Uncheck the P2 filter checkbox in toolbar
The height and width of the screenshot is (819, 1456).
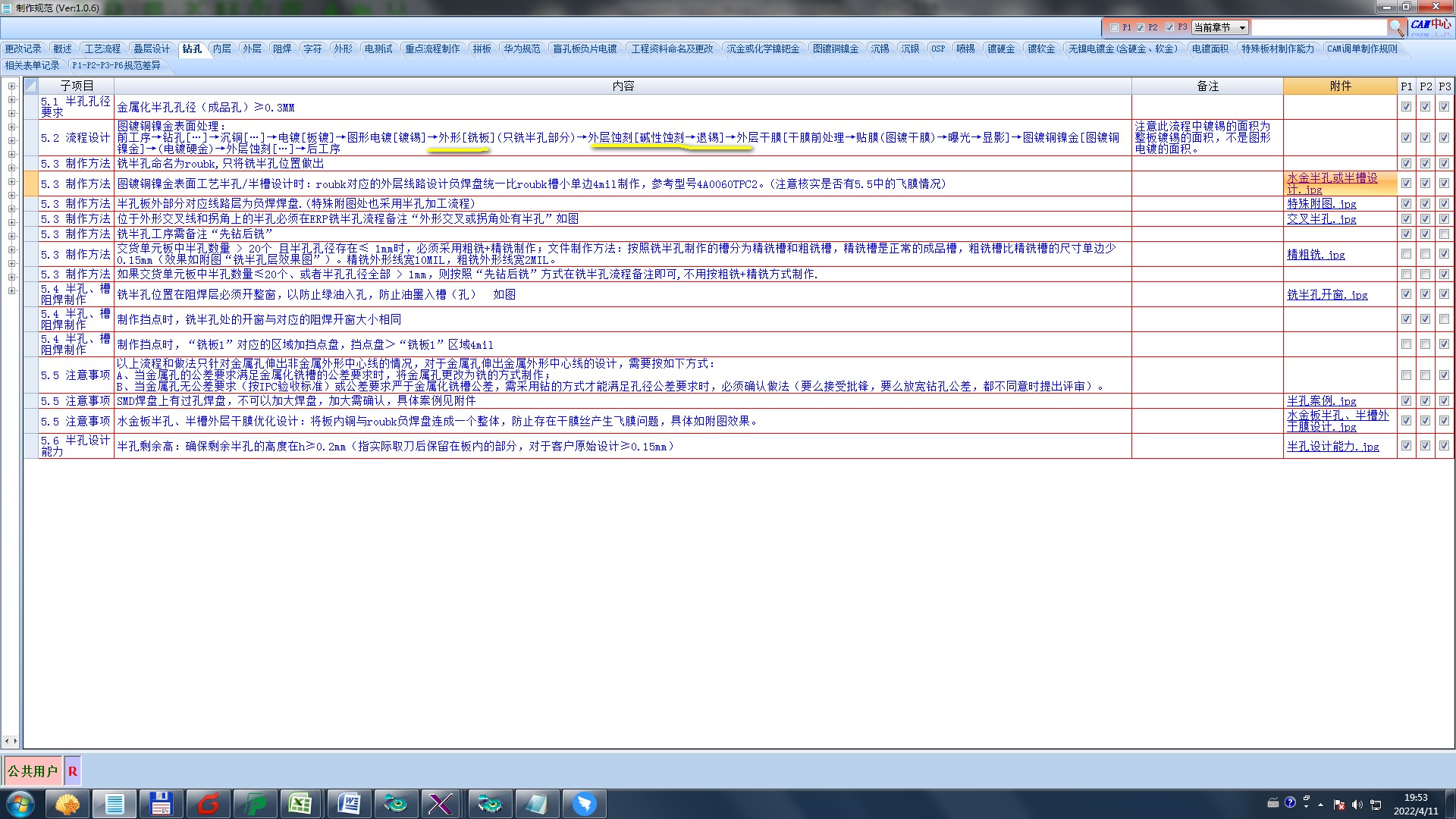click(1141, 27)
